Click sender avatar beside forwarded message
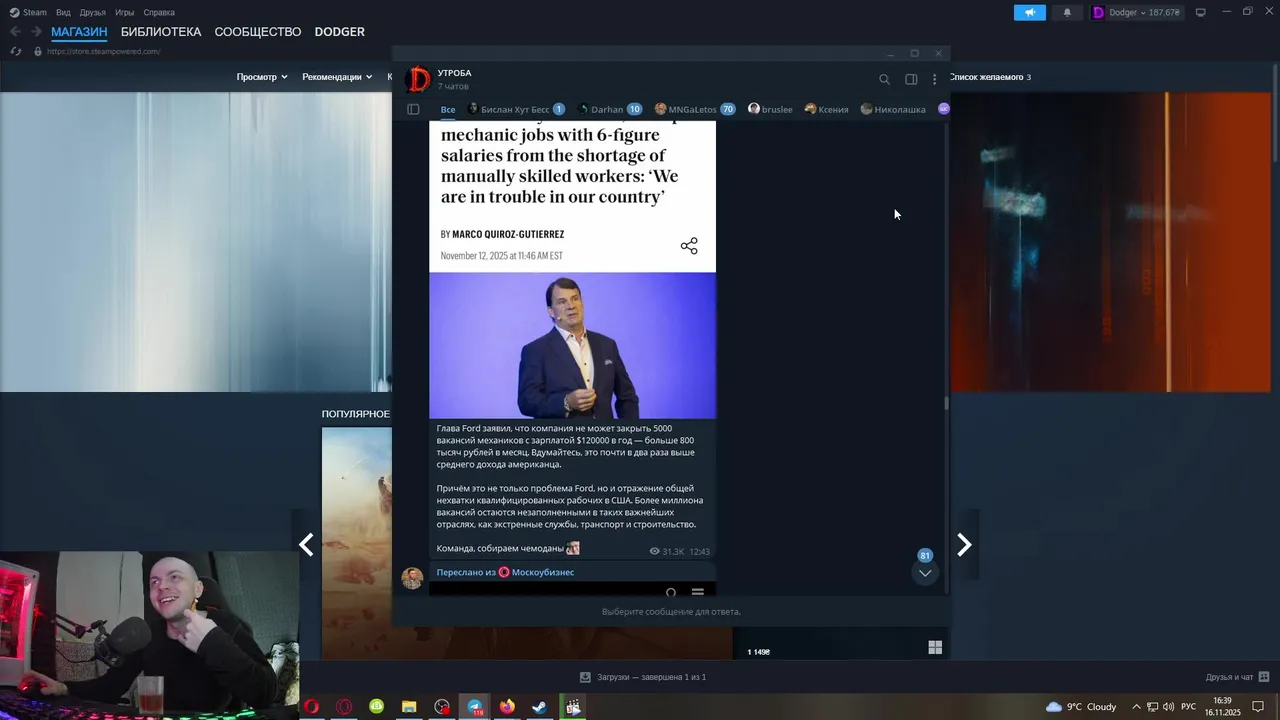Screen dimensions: 1280x720 [x=412, y=578]
